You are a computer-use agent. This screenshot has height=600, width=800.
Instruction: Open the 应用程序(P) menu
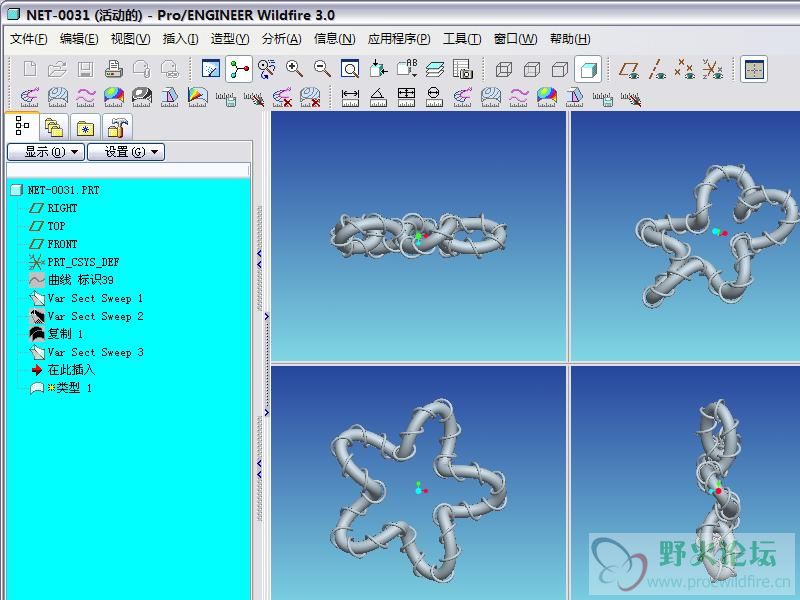click(399, 39)
